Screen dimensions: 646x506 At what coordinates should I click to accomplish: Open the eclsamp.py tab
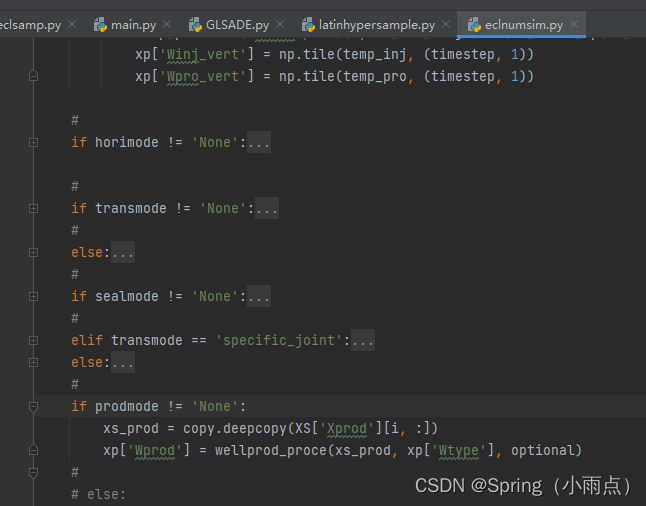pyautogui.click(x=30, y=25)
